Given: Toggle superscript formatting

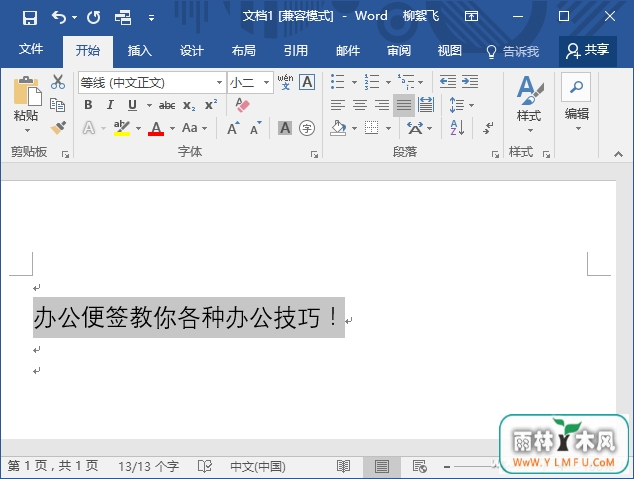Looking at the screenshot, I should pyautogui.click(x=211, y=105).
